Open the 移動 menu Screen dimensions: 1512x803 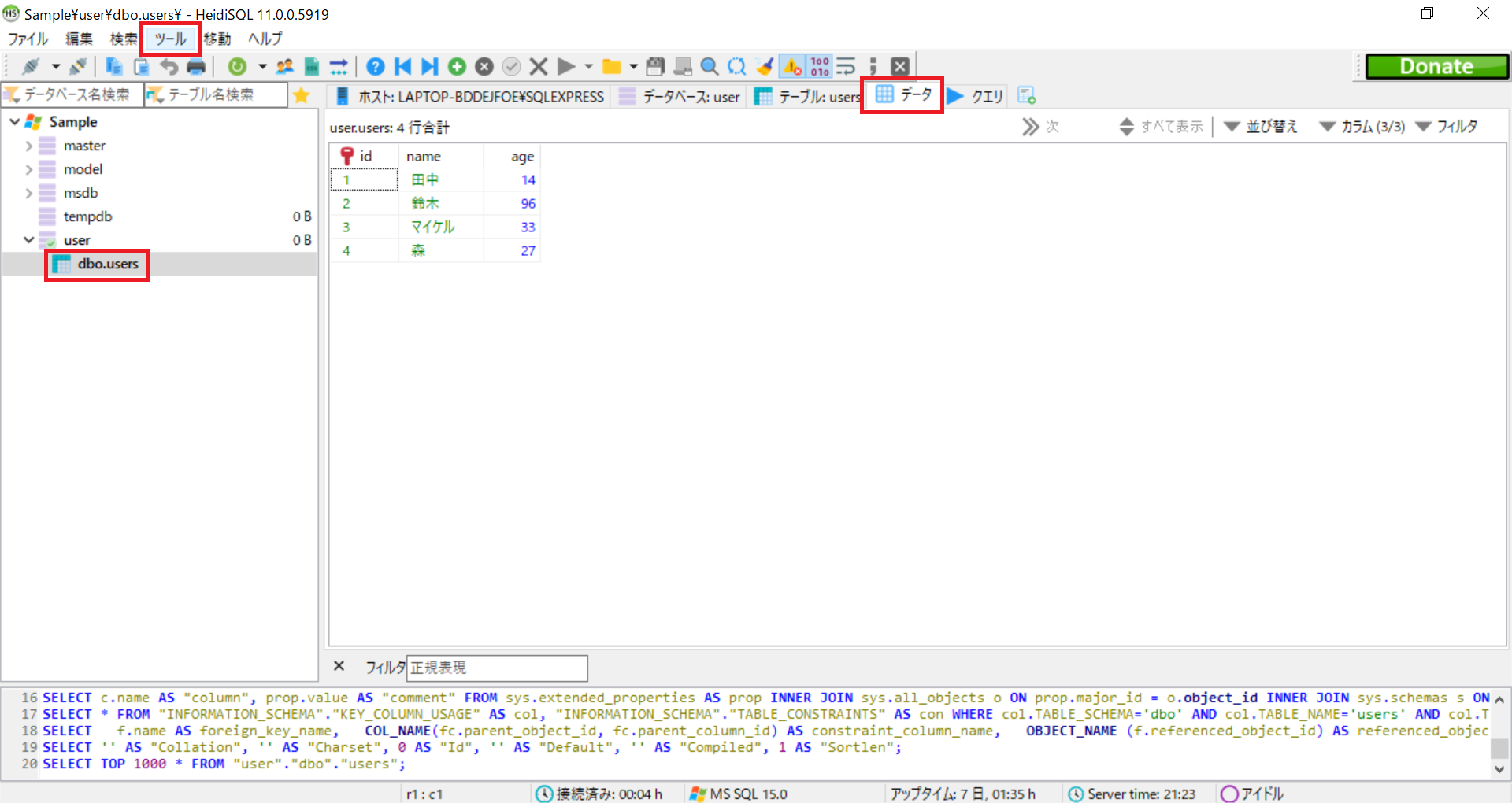point(217,39)
